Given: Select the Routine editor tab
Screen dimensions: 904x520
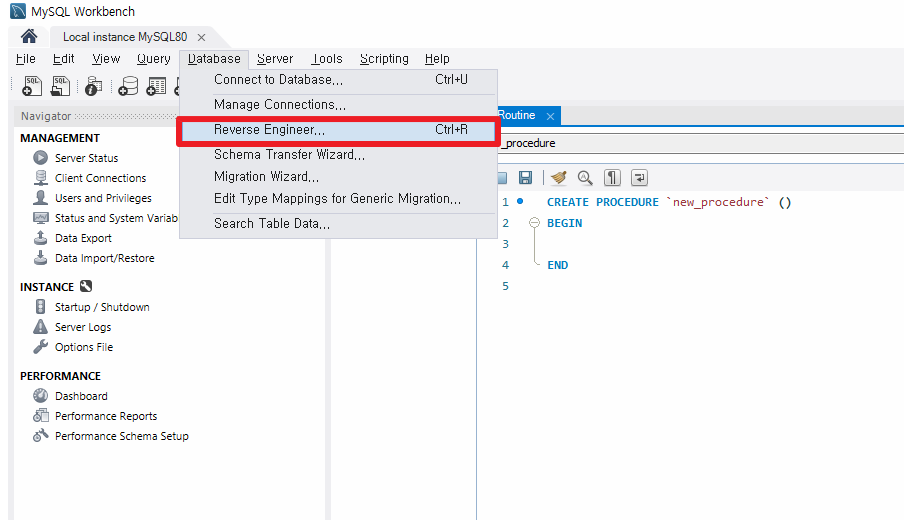Looking at the screenshot, I should point(518,115).
